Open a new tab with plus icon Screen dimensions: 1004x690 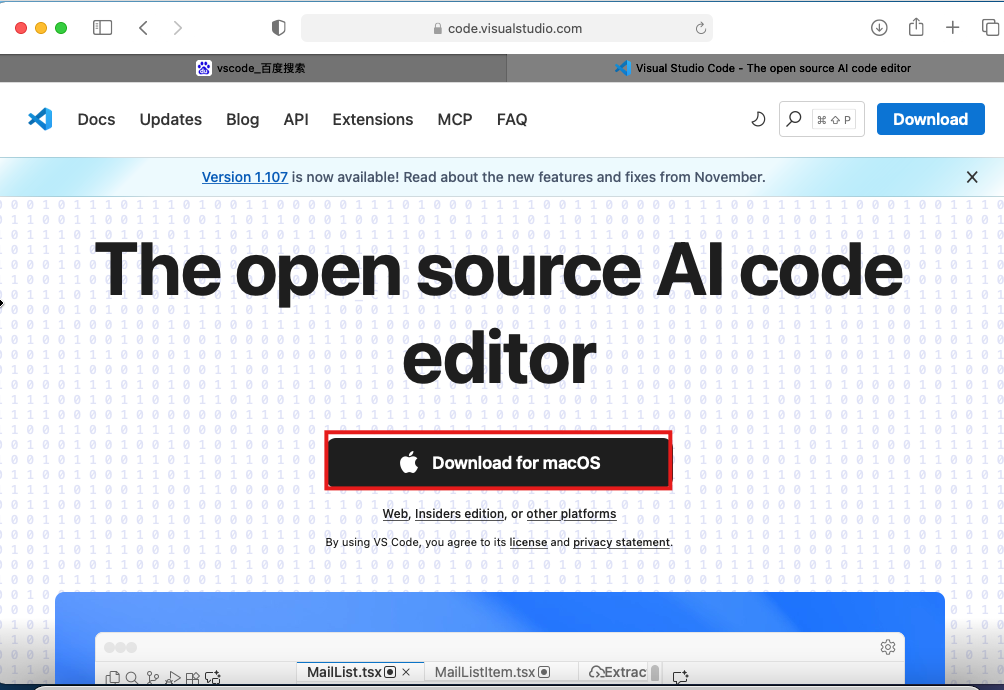point(953,28)
